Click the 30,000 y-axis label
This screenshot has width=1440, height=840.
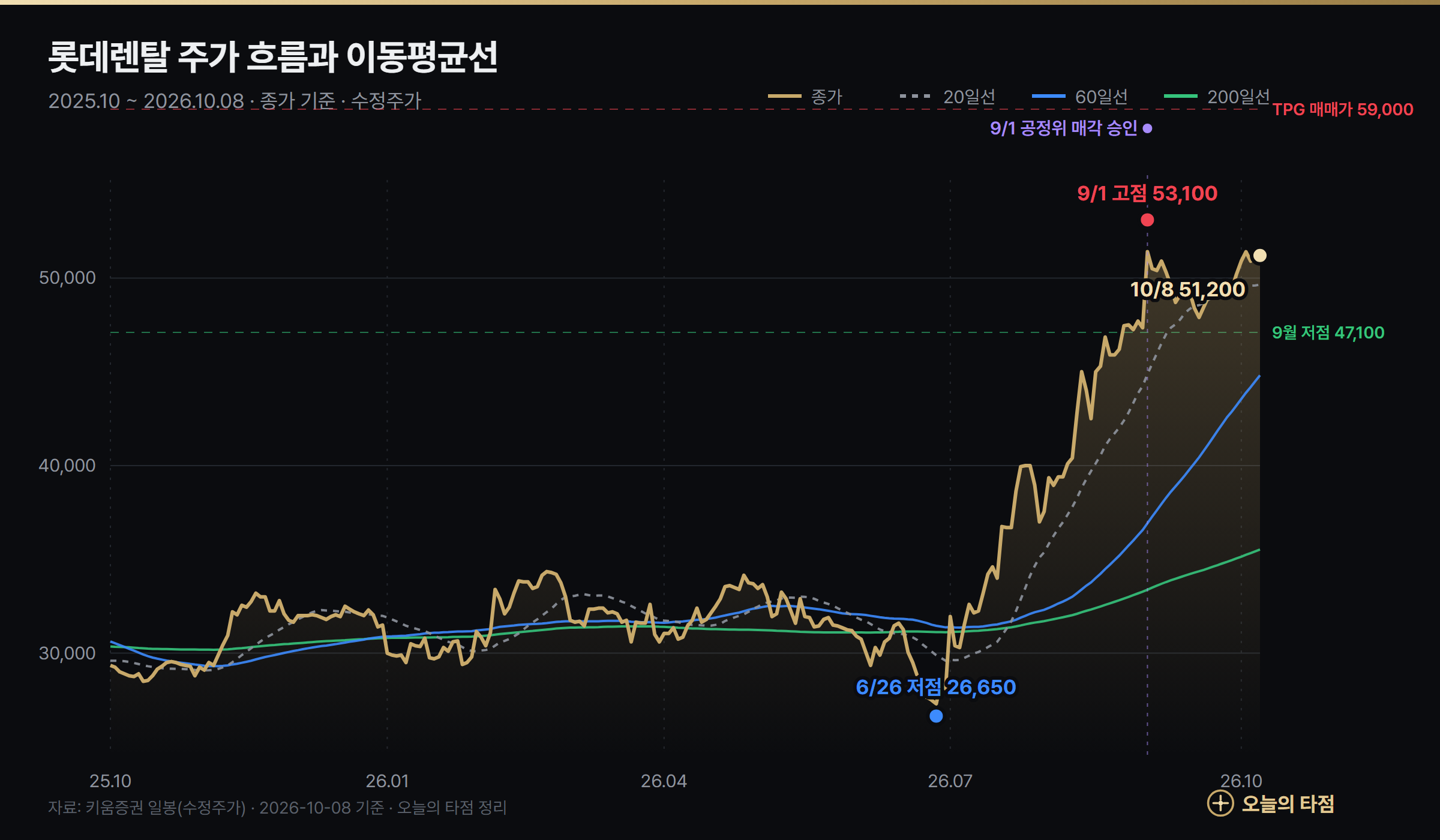[67, 653]
